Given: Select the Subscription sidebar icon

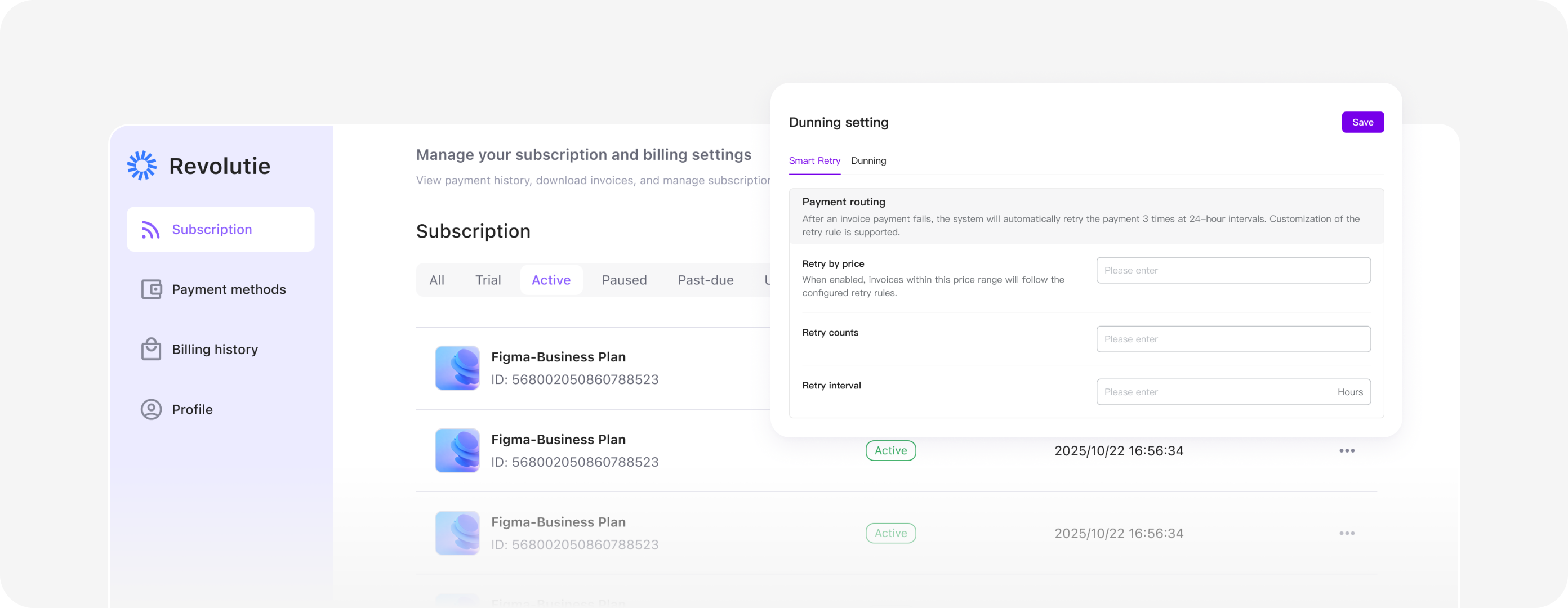Looking at the screenshot, I should [x=150, y=229].
